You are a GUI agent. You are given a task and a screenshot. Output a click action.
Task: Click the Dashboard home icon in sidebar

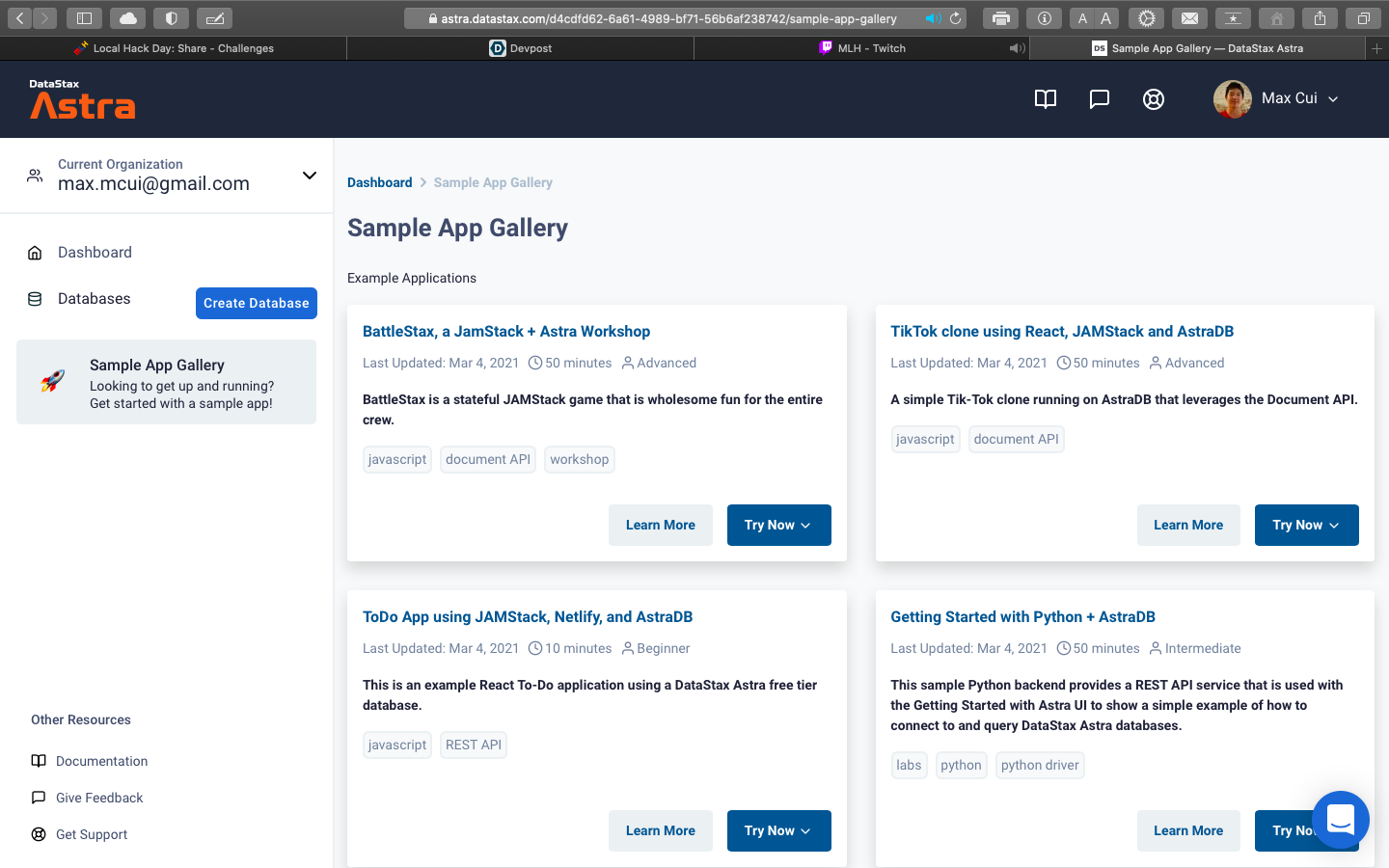point(35,253)
